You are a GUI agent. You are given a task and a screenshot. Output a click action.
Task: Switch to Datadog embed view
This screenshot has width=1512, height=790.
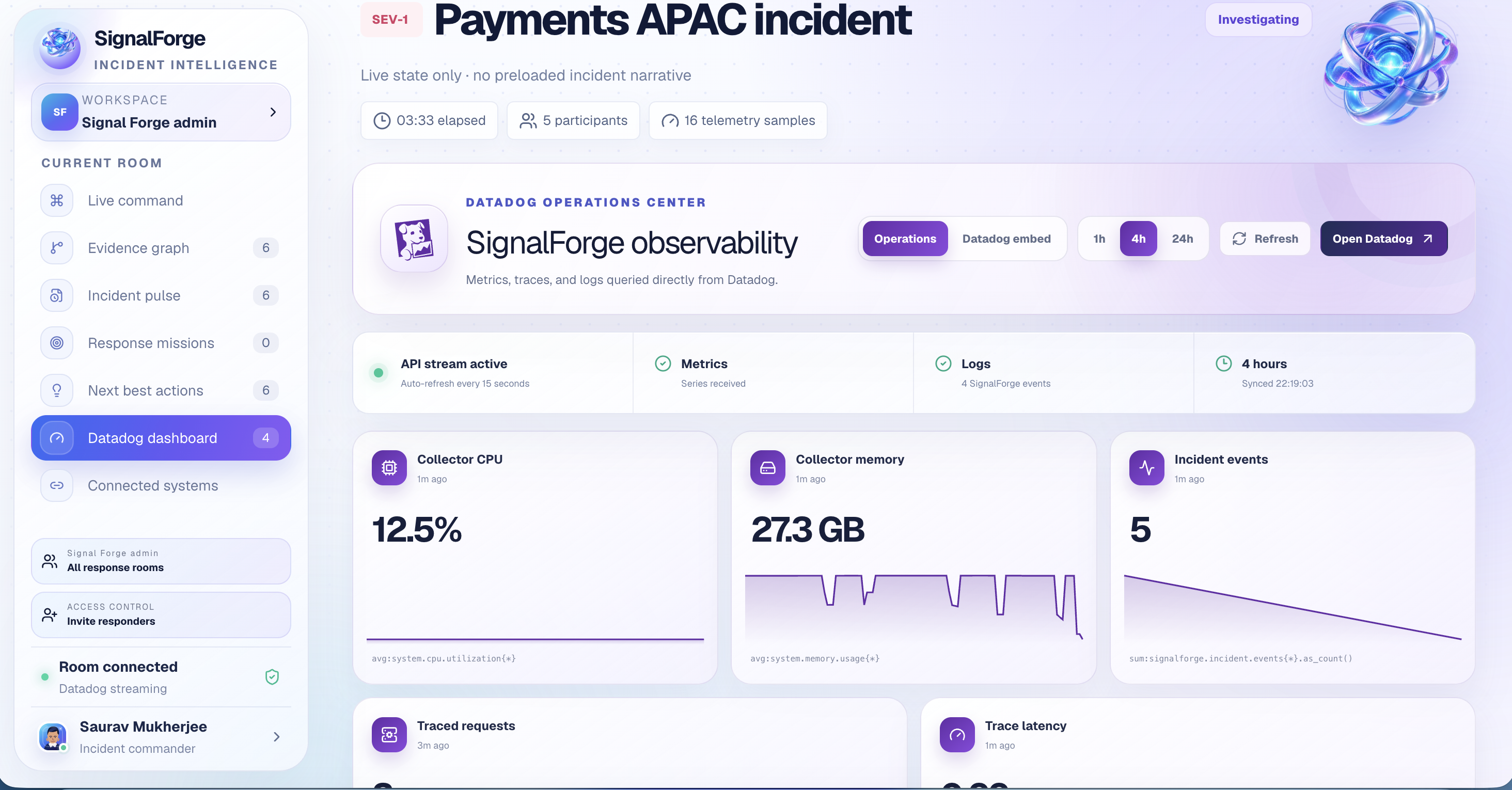[1006, 239]
